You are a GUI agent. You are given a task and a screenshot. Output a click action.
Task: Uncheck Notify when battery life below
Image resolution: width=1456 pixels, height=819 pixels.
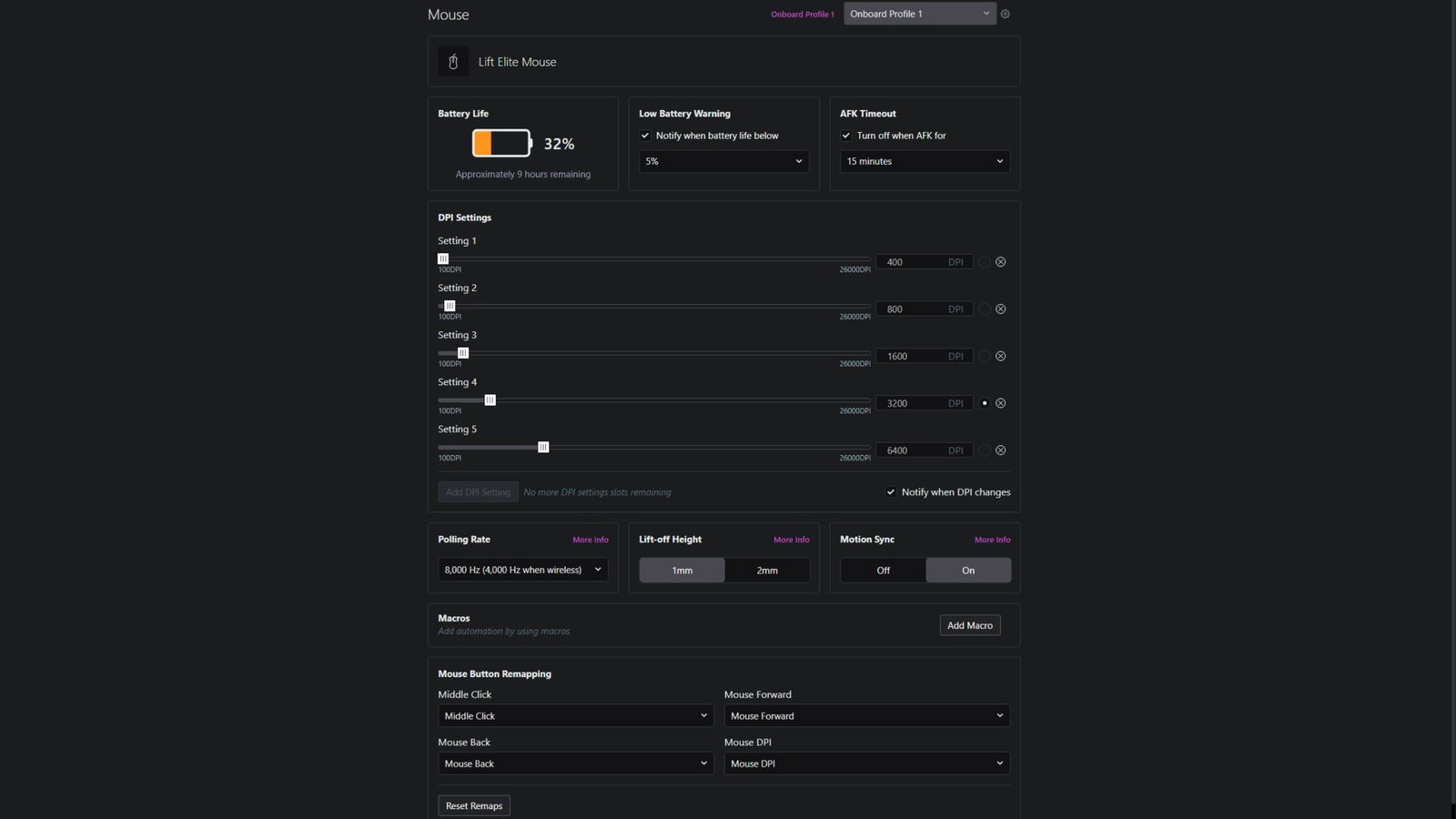[645, 136]
